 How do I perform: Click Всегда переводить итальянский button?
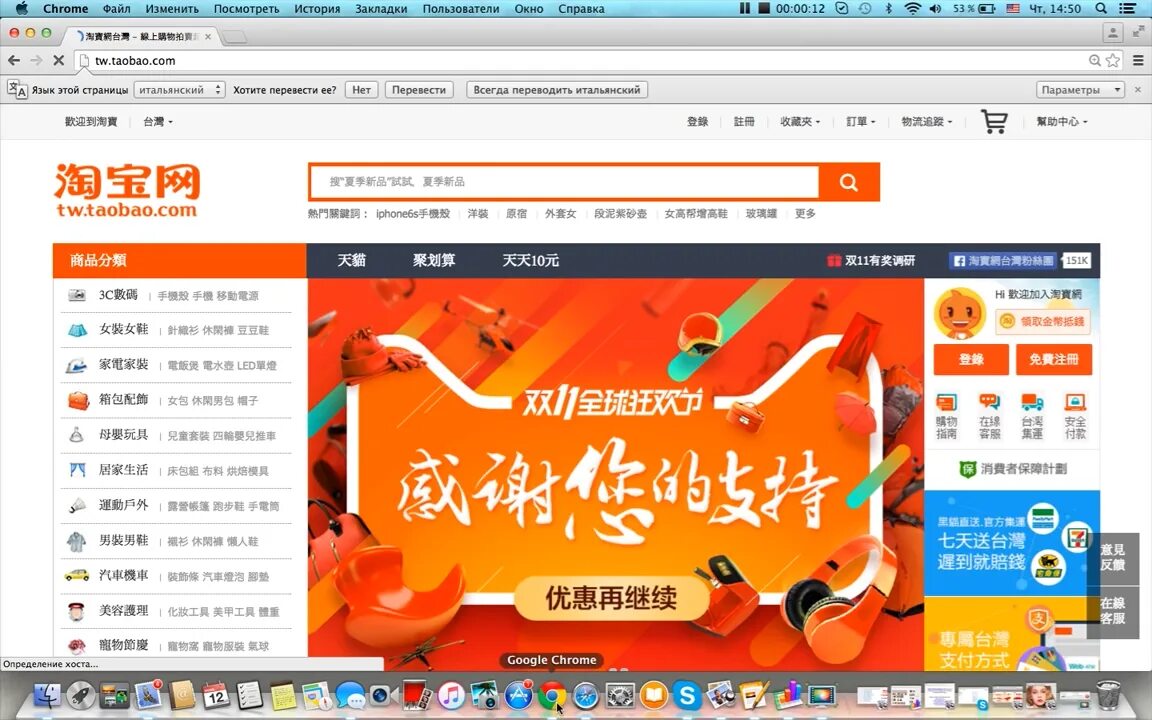pyautogui.click(x=557, y=90)
